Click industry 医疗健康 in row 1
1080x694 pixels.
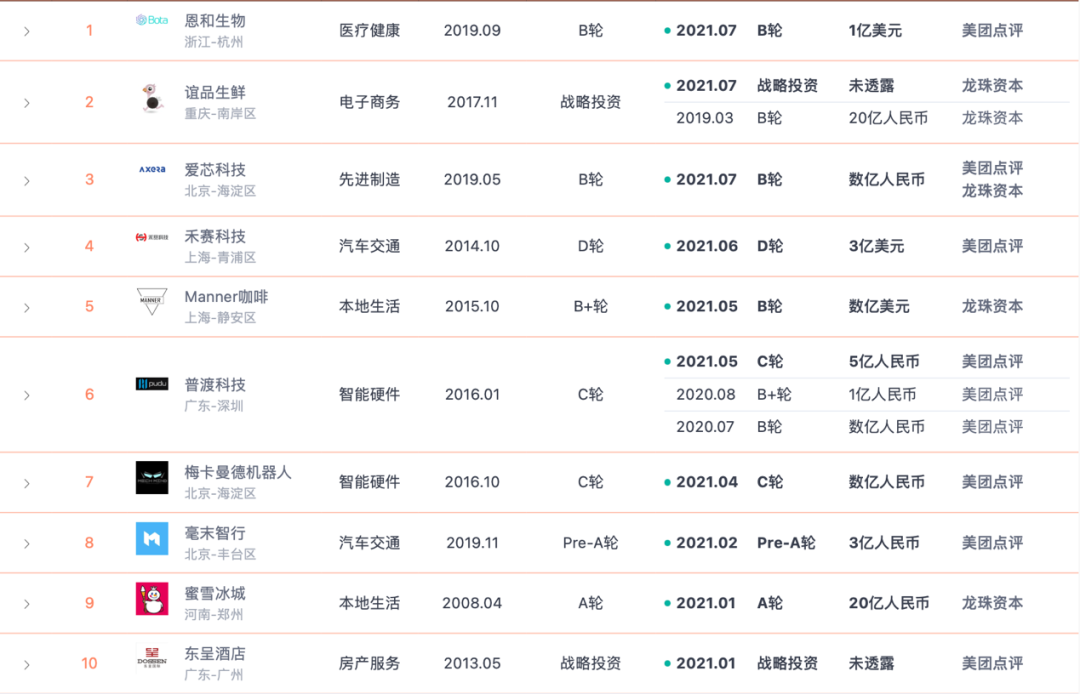(x=369, y=30)
